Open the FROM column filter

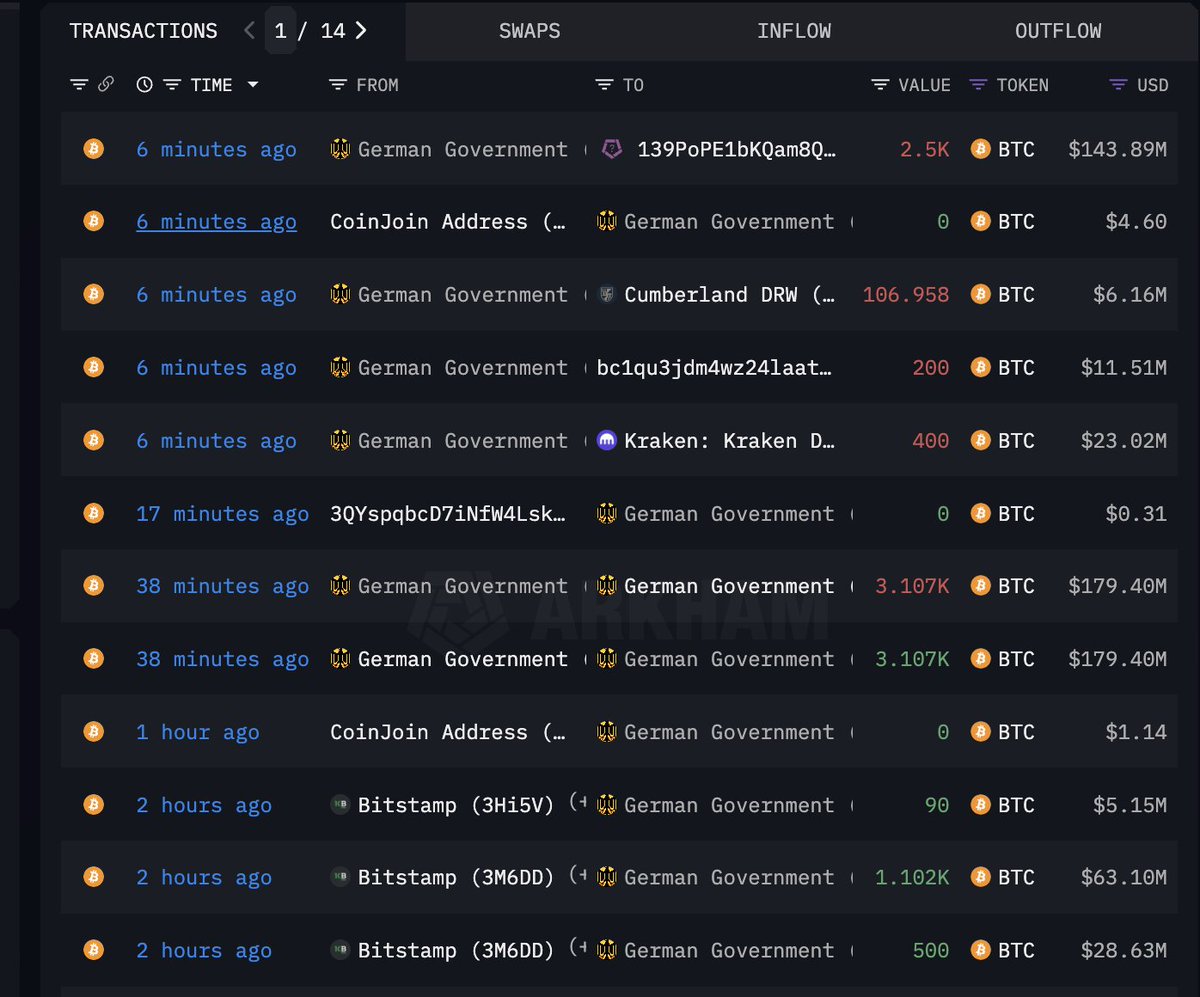[338, 85]
